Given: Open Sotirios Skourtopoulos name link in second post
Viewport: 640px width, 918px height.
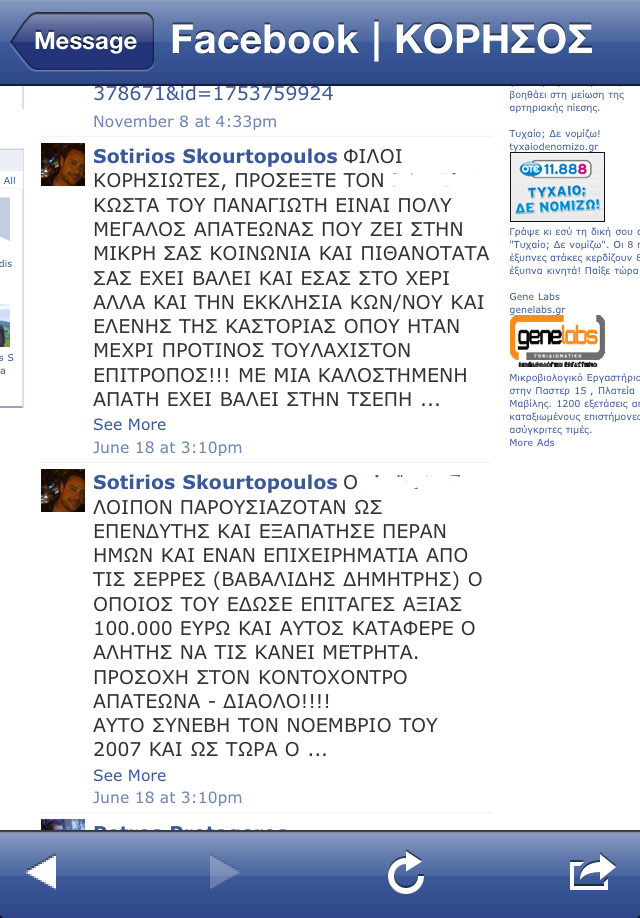Looking at the screenshot, I should tap(215, 482).
